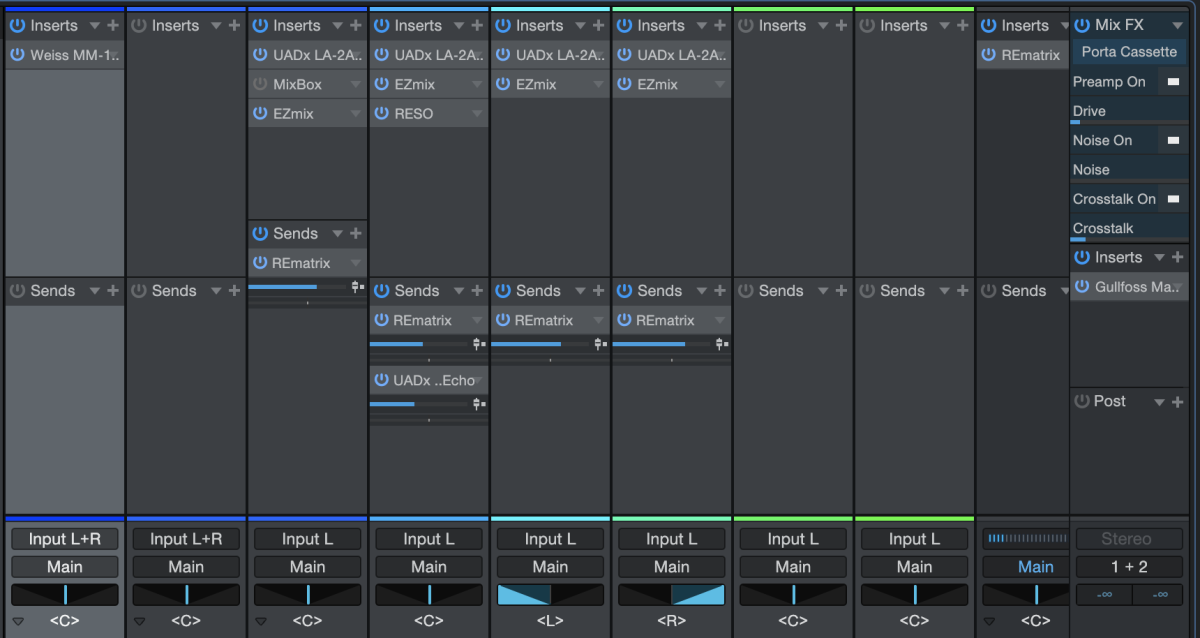Add a plug-in to the Post section
This screenshot has width=1200, height=638.
point(1177,401)
